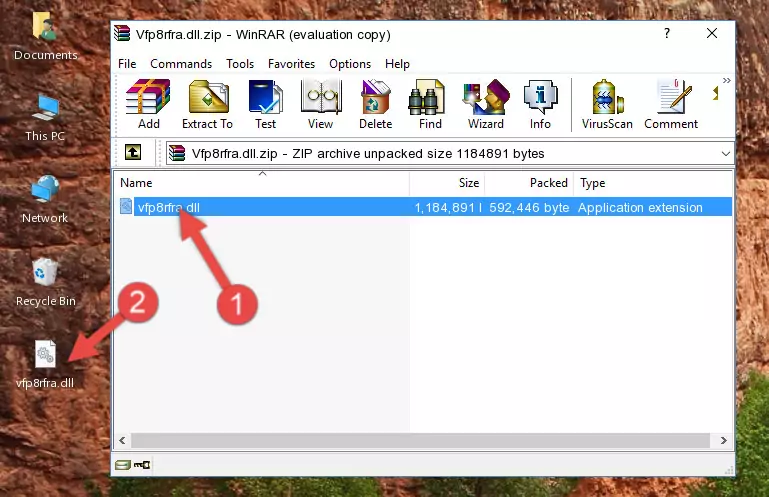Viewport: 769px width, 497px height.
Task: Select the Network desktop icon
Action: (x=45, y=199)
